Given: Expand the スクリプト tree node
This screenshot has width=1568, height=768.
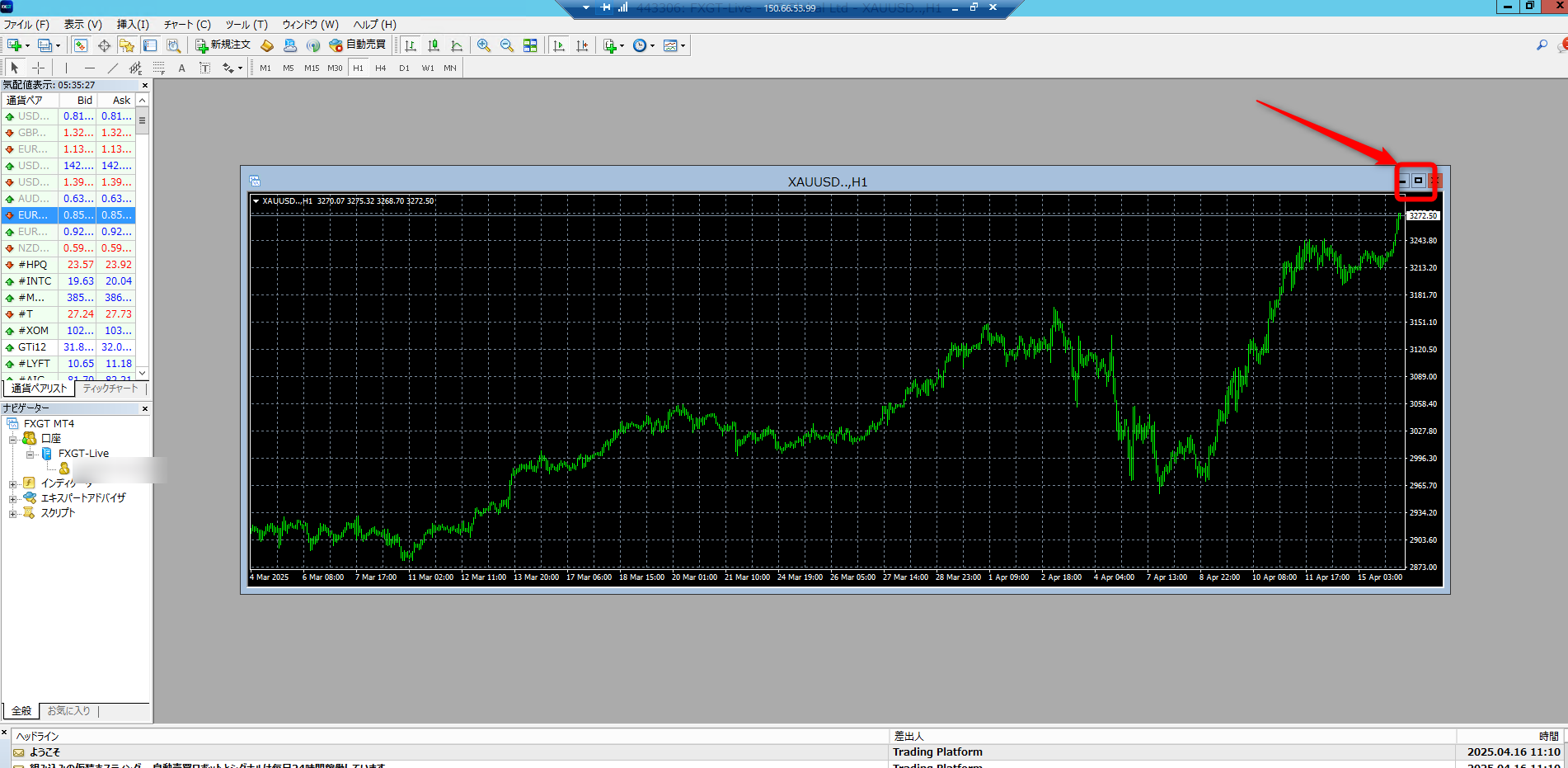Looking at the screenshot, I should [x=13, y=513].
